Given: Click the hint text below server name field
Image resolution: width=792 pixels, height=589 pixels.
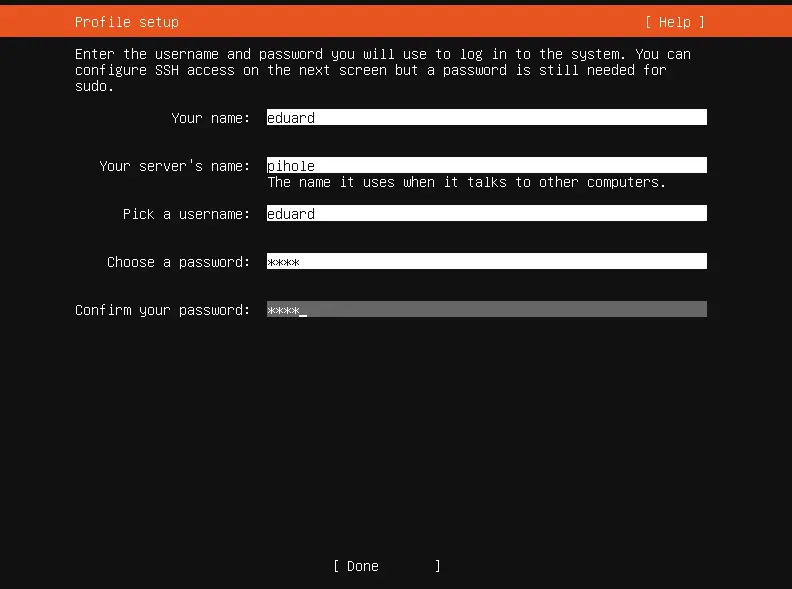Looking at the screenshot, I should tap(466, 182).
